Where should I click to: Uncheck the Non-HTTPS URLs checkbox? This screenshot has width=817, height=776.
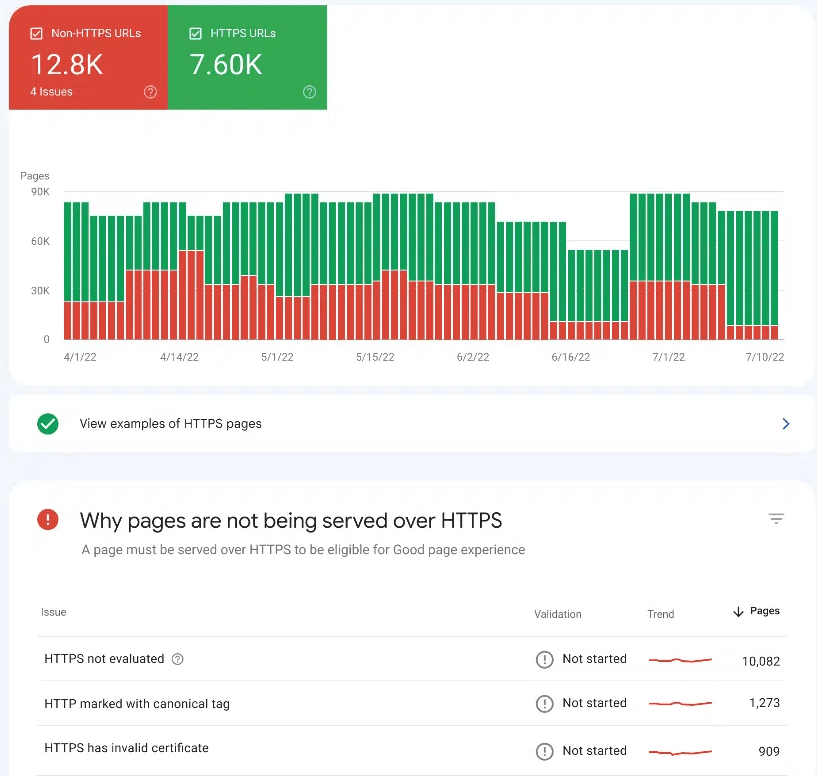tap(36, 34)
